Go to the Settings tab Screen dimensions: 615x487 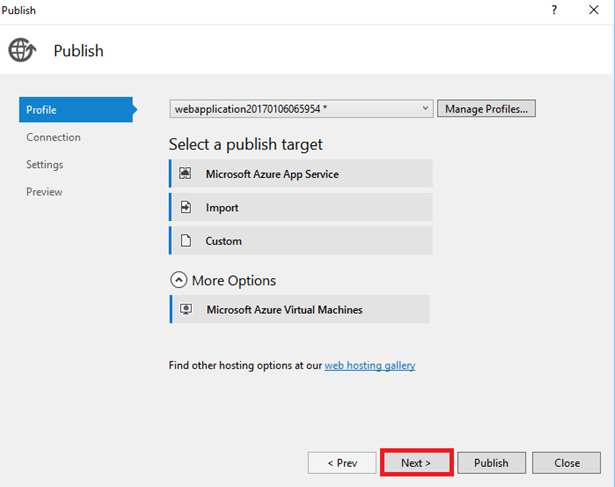pyautogui.click(x=45, y=164)
